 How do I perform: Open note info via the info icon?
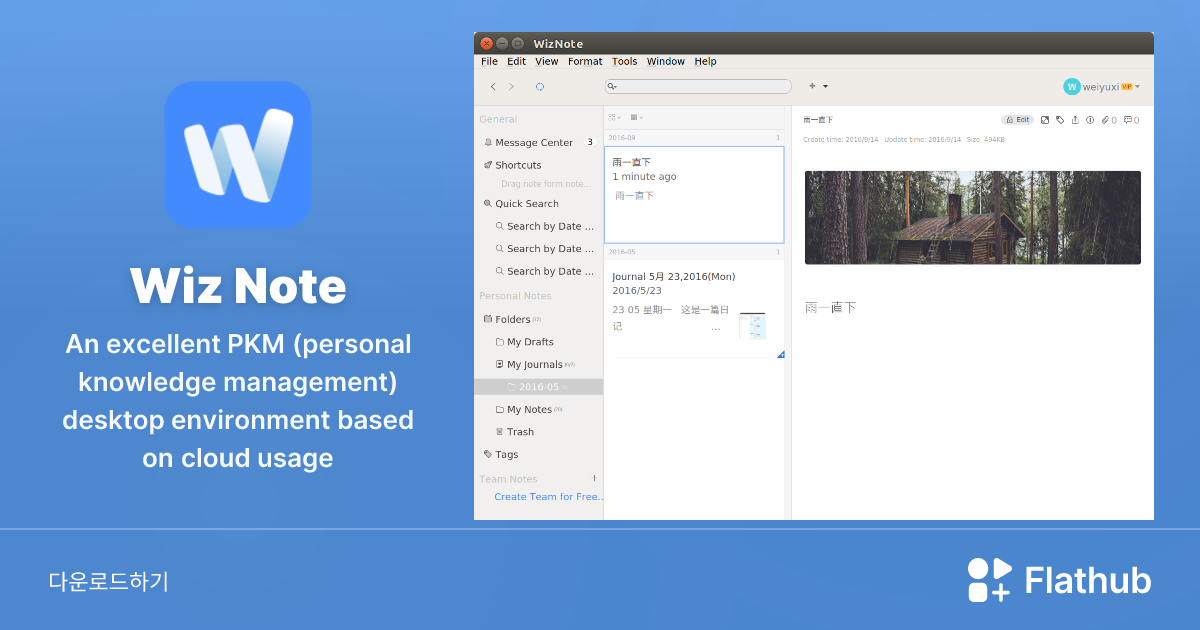pyautogui.click(x=1089, y=119)
